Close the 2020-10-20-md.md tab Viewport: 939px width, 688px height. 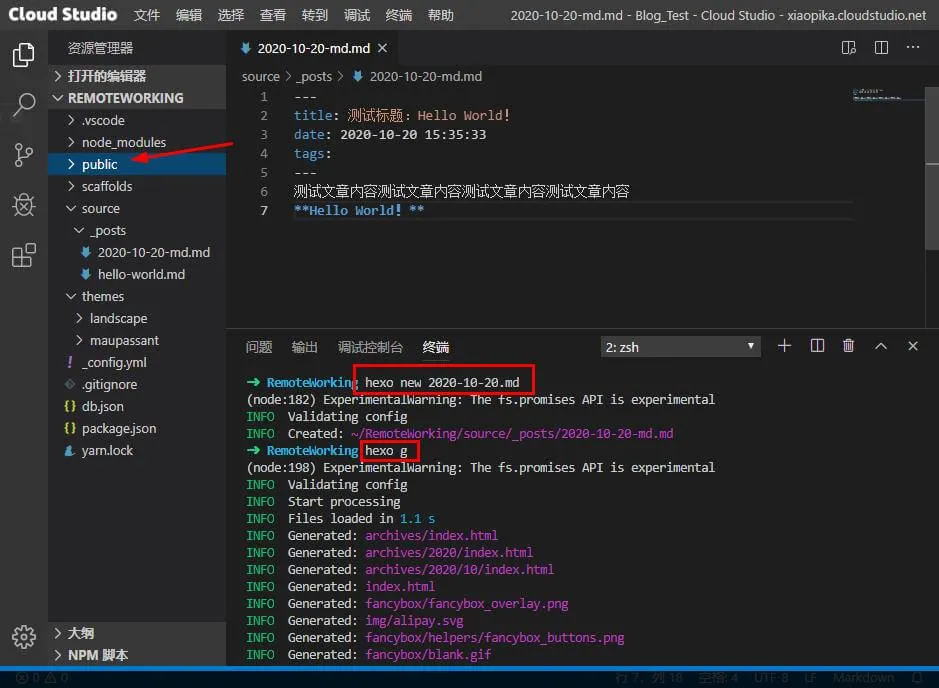(382, 48)
